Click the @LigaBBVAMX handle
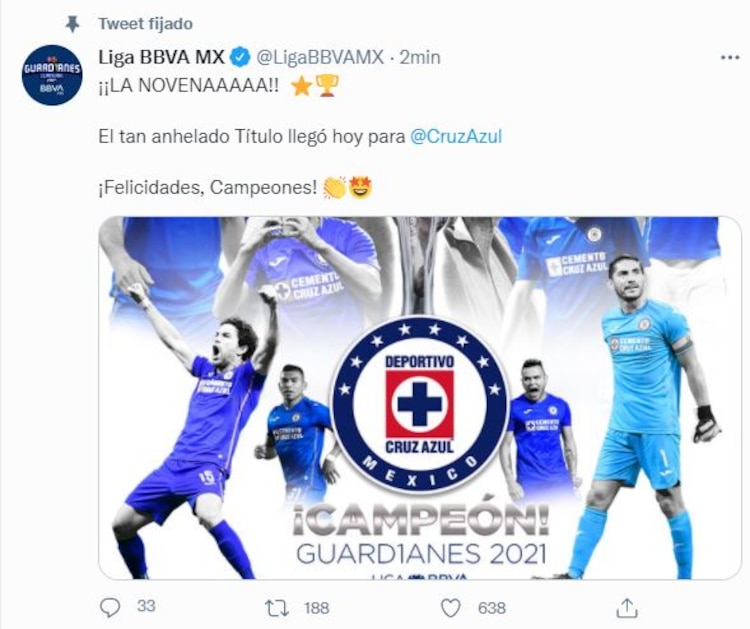Viewport: 750px width, 629px height. pos(320,57)
